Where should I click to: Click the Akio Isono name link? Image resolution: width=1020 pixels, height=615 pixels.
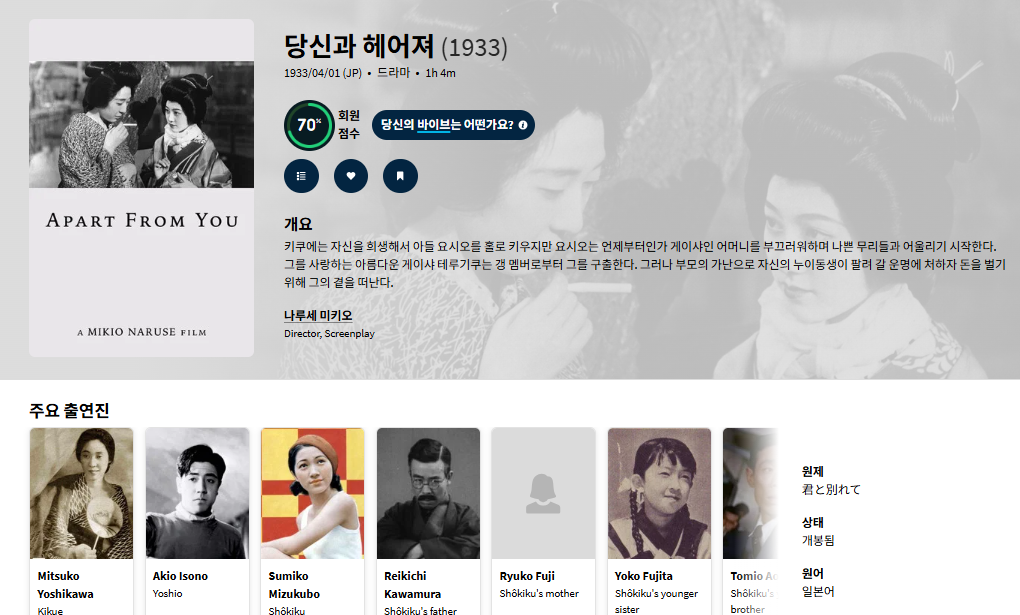click(180, 576)
